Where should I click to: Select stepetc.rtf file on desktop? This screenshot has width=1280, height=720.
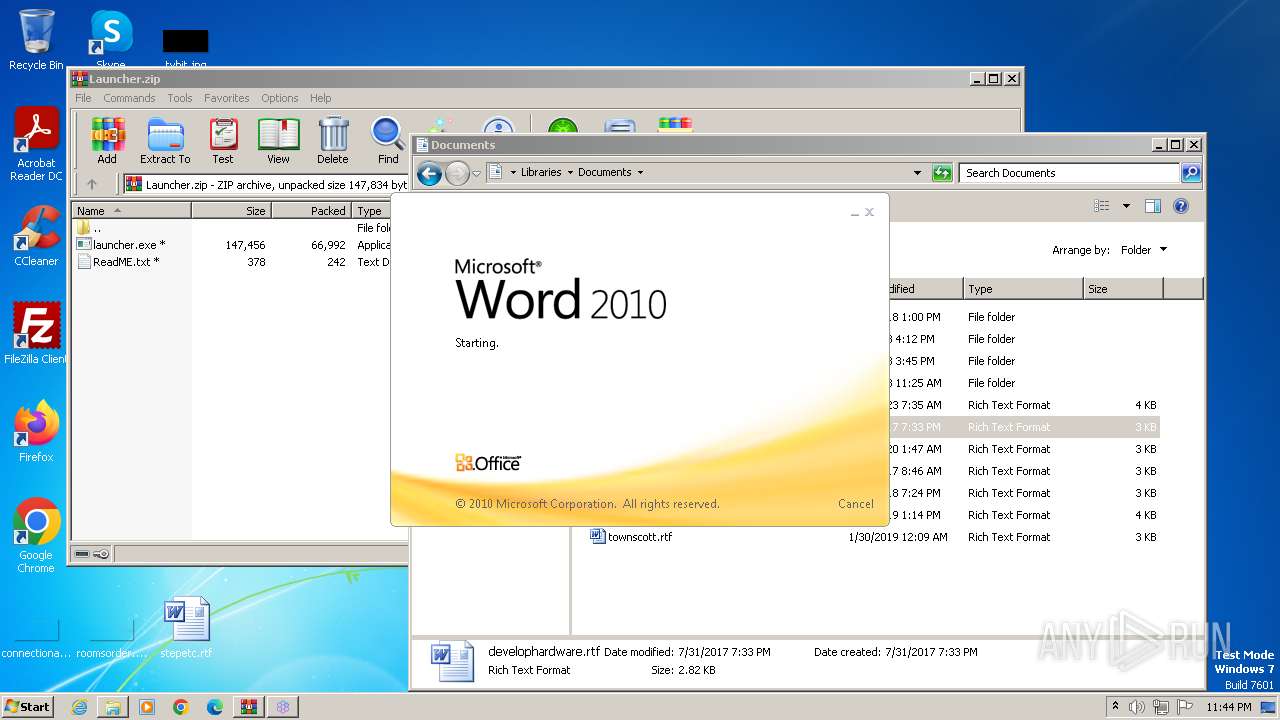[x=187, y=628]
